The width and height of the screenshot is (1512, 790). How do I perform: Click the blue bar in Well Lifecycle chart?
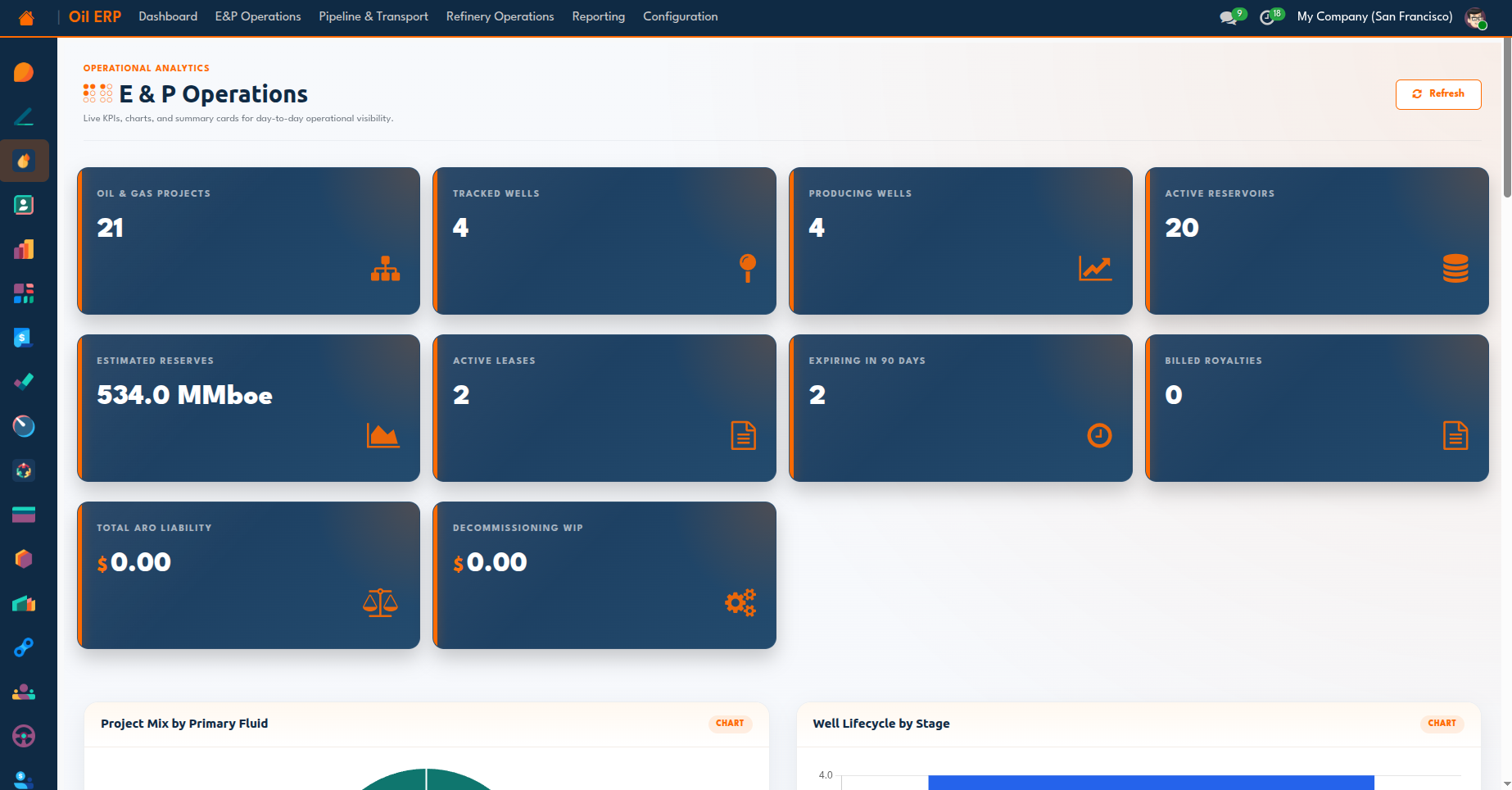coord(1151,783)
